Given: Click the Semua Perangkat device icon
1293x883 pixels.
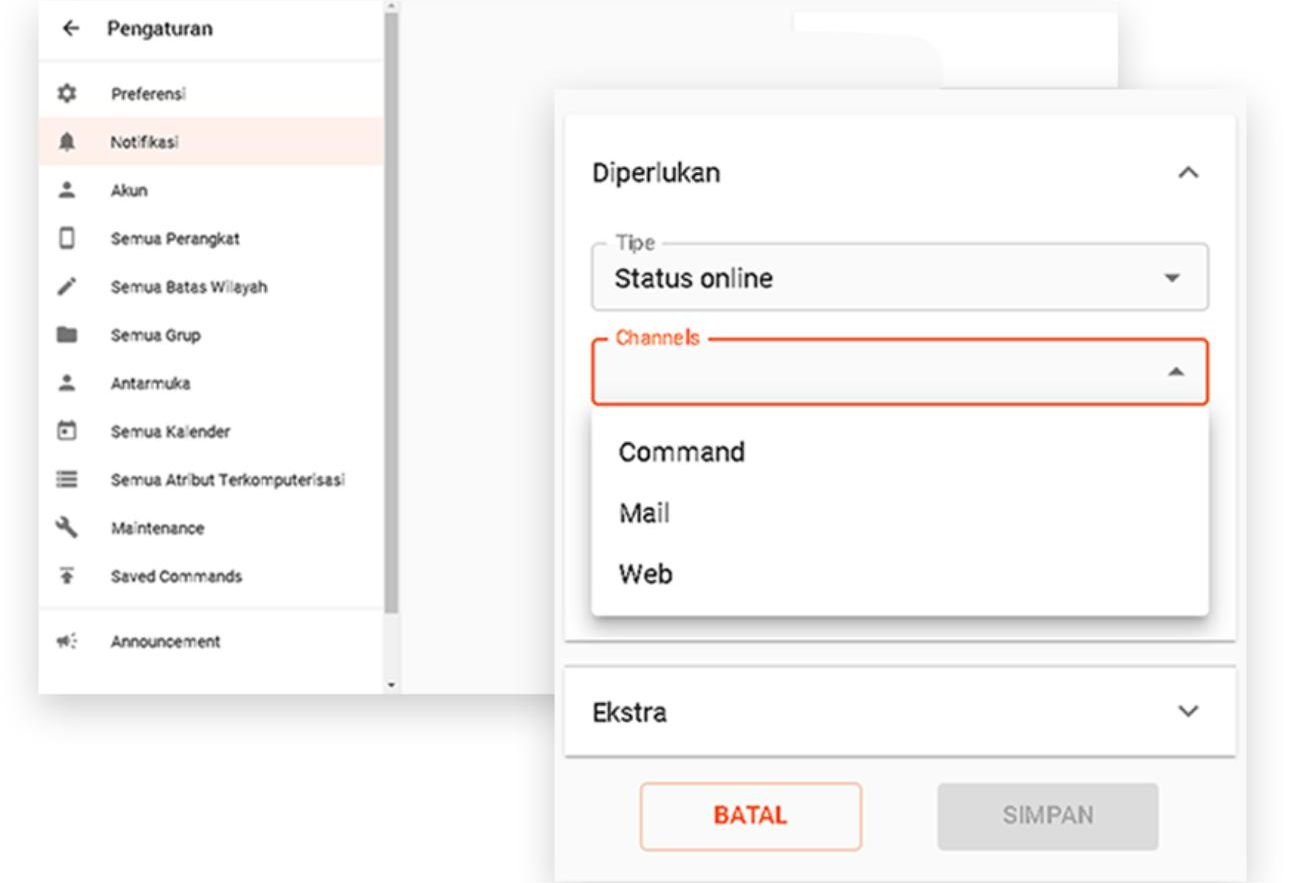Looking at the screenshot, I should [x=67, y=239].
